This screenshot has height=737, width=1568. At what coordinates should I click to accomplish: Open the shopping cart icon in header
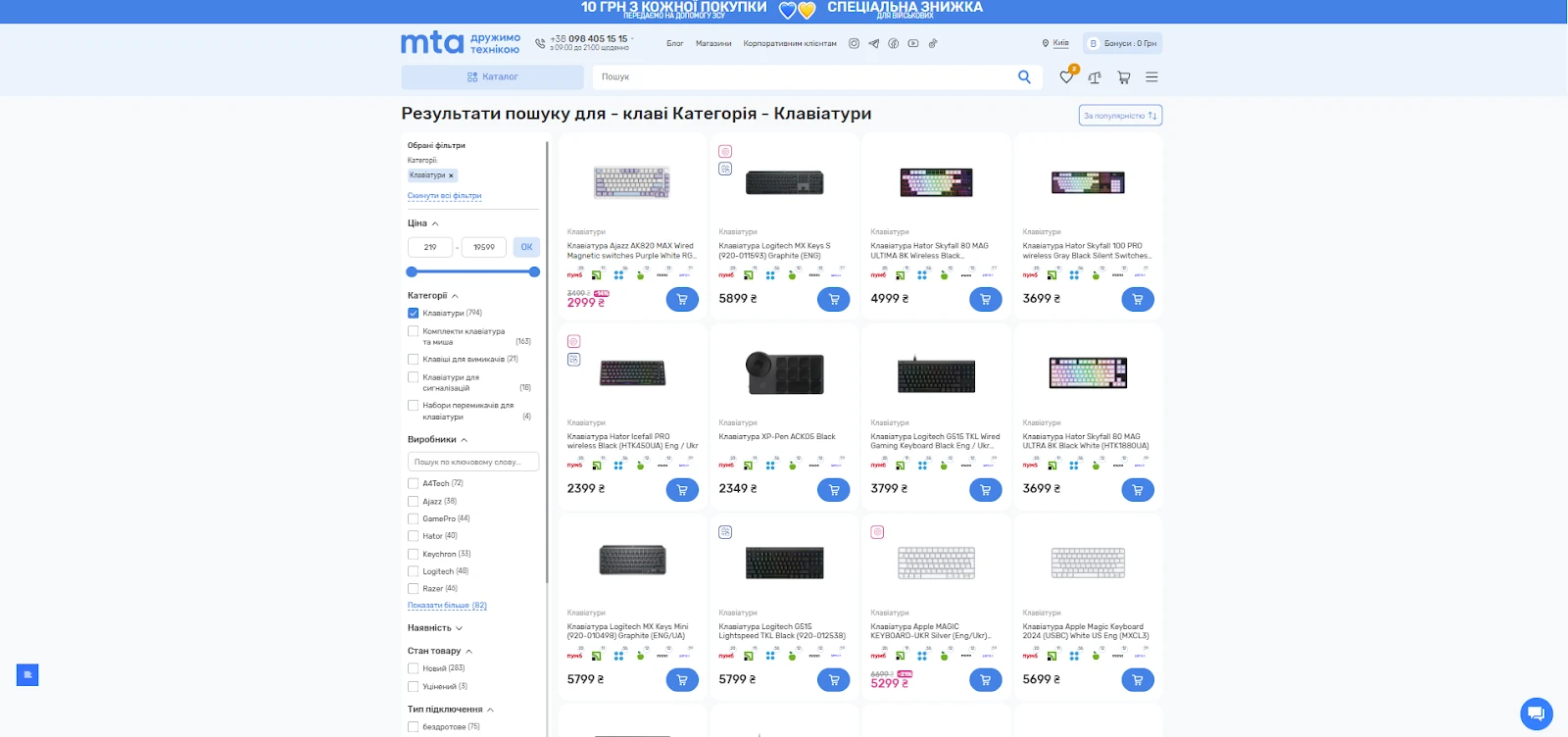(x=1123, y=76)
